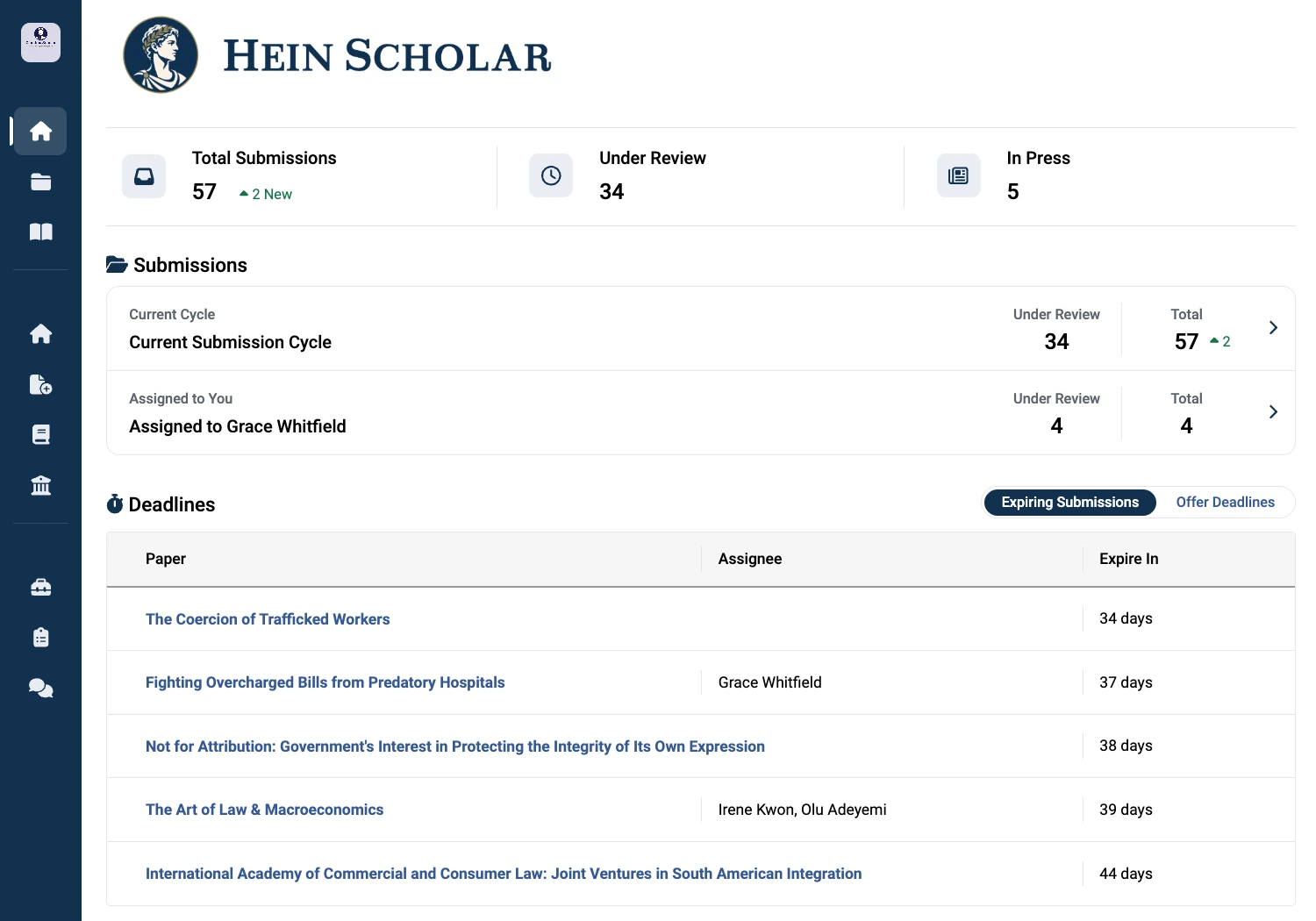Click assignees Irene Kwon, Olu Adeyemi
Screen dimensions: 1316x921
point(803,810)
